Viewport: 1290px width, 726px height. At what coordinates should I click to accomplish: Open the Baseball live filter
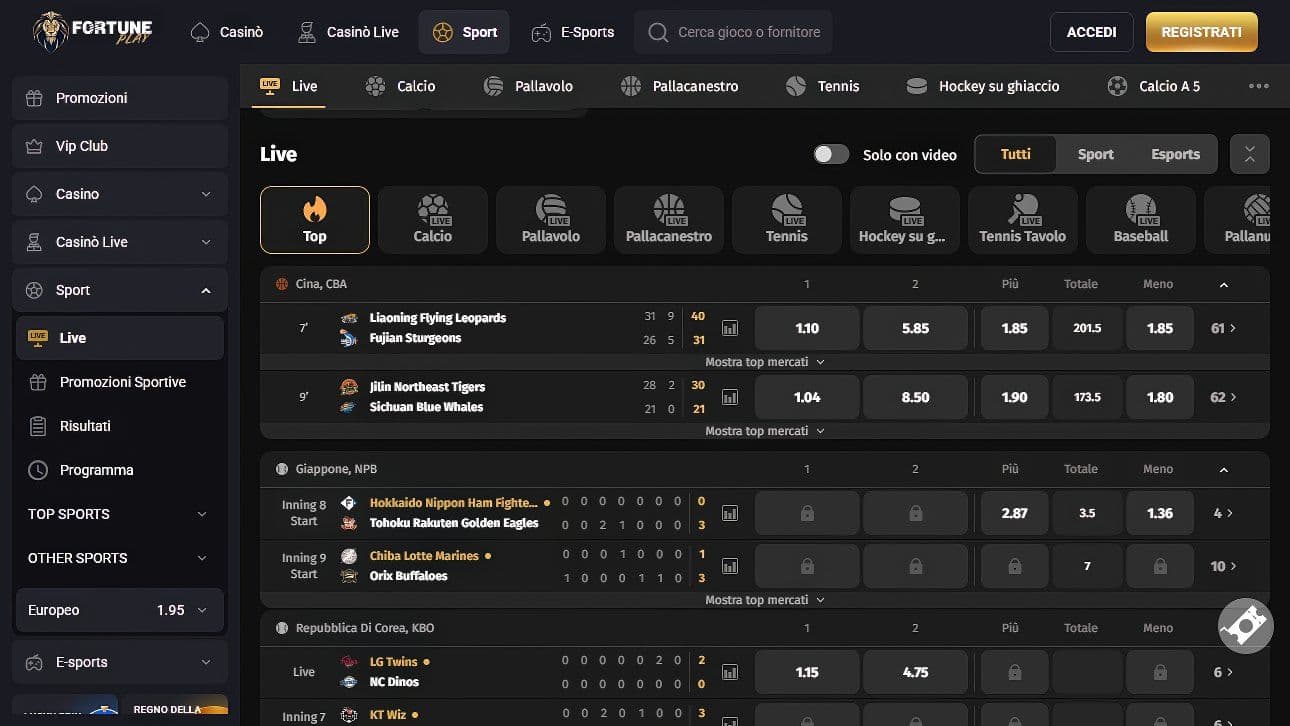point(1140,219)
